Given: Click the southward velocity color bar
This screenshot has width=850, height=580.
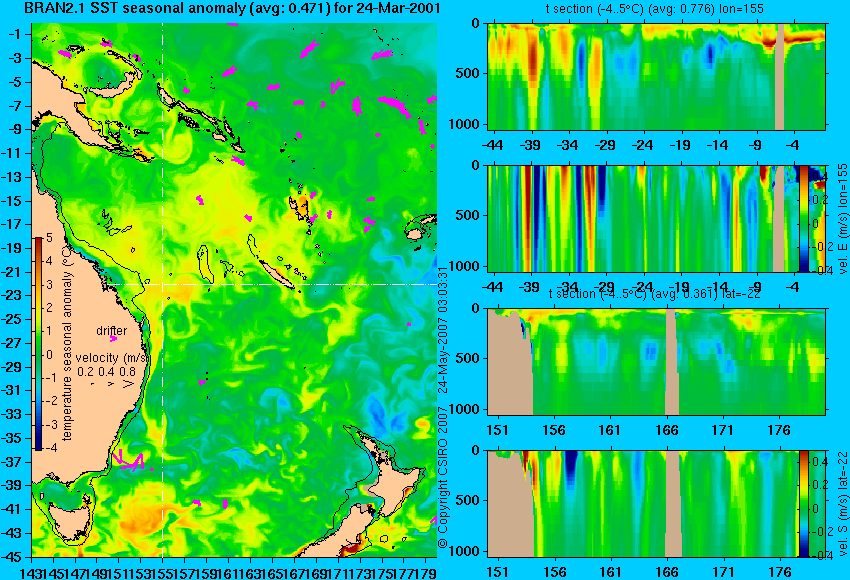Looking at the screenshot, I should tap(804, 504).
